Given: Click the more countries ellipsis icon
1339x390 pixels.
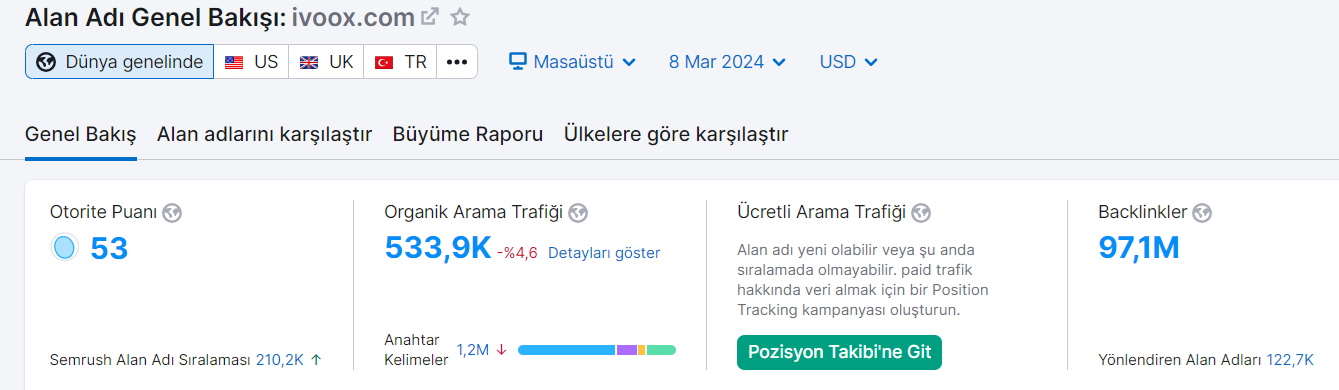Looking at the screenshot, I should tap(457, 62).
